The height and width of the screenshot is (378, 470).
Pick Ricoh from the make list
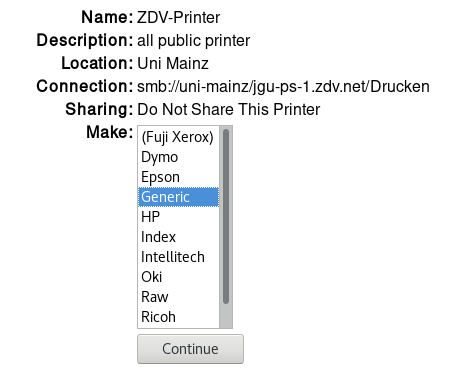click(179, 317)
